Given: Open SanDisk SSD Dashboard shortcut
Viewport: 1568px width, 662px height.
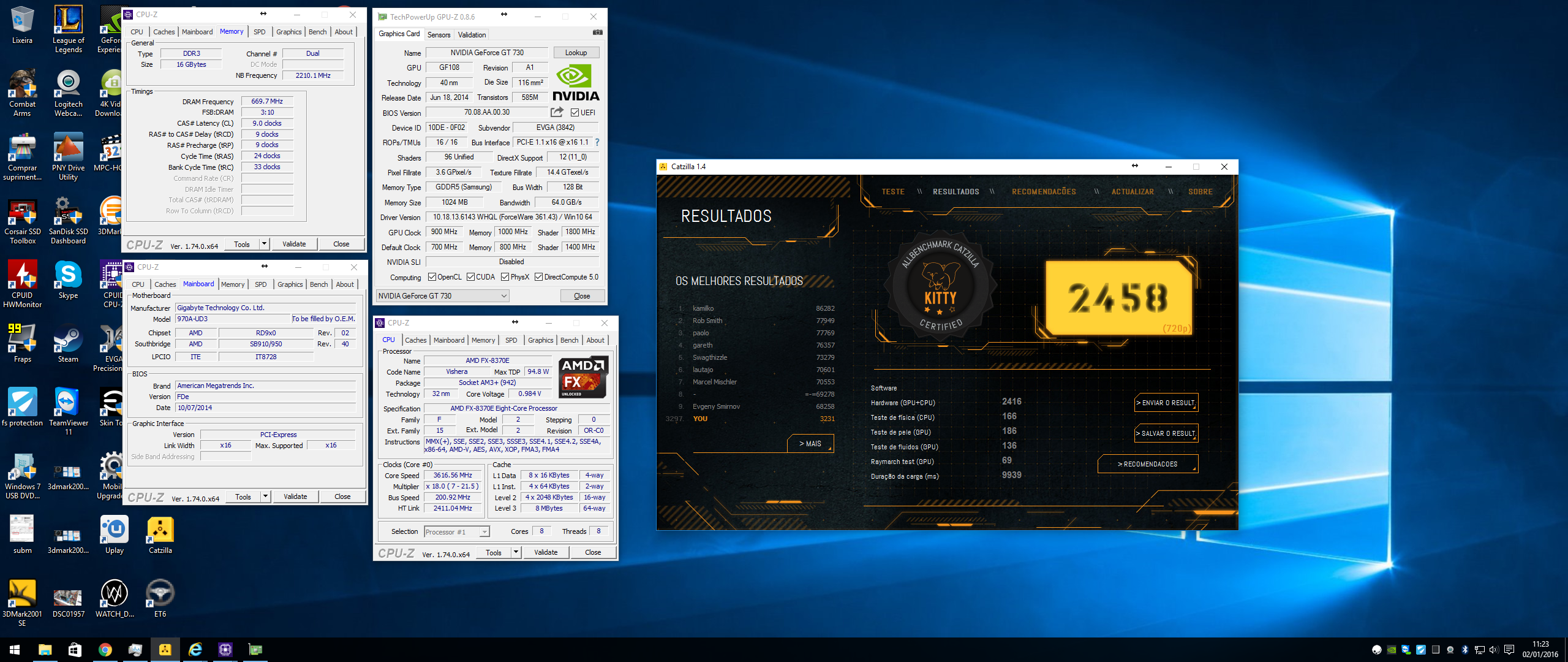Looking at the screenshot, I should pyautogui.click(x=68, y=220).
